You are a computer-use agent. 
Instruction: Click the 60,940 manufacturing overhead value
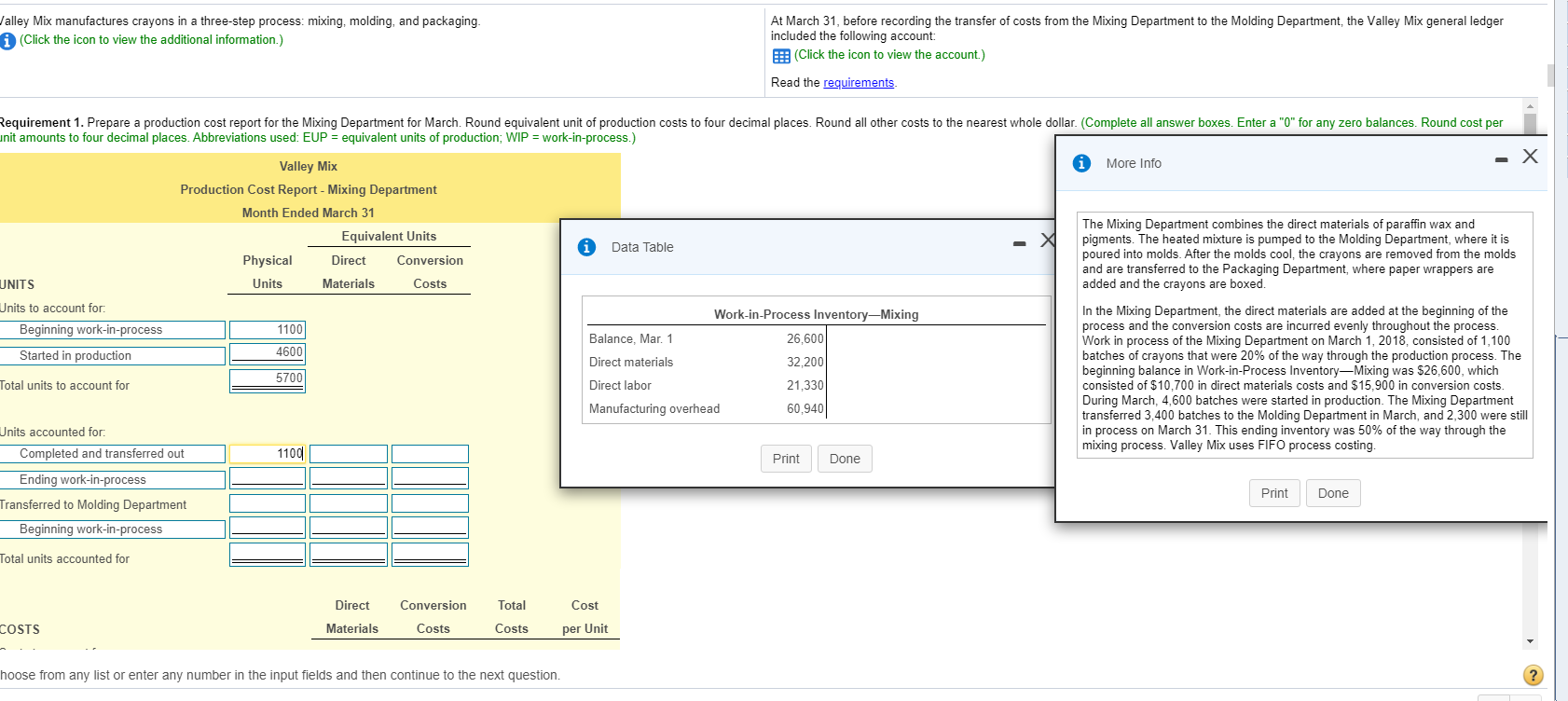pyautogui.click(x=805, y=409)
